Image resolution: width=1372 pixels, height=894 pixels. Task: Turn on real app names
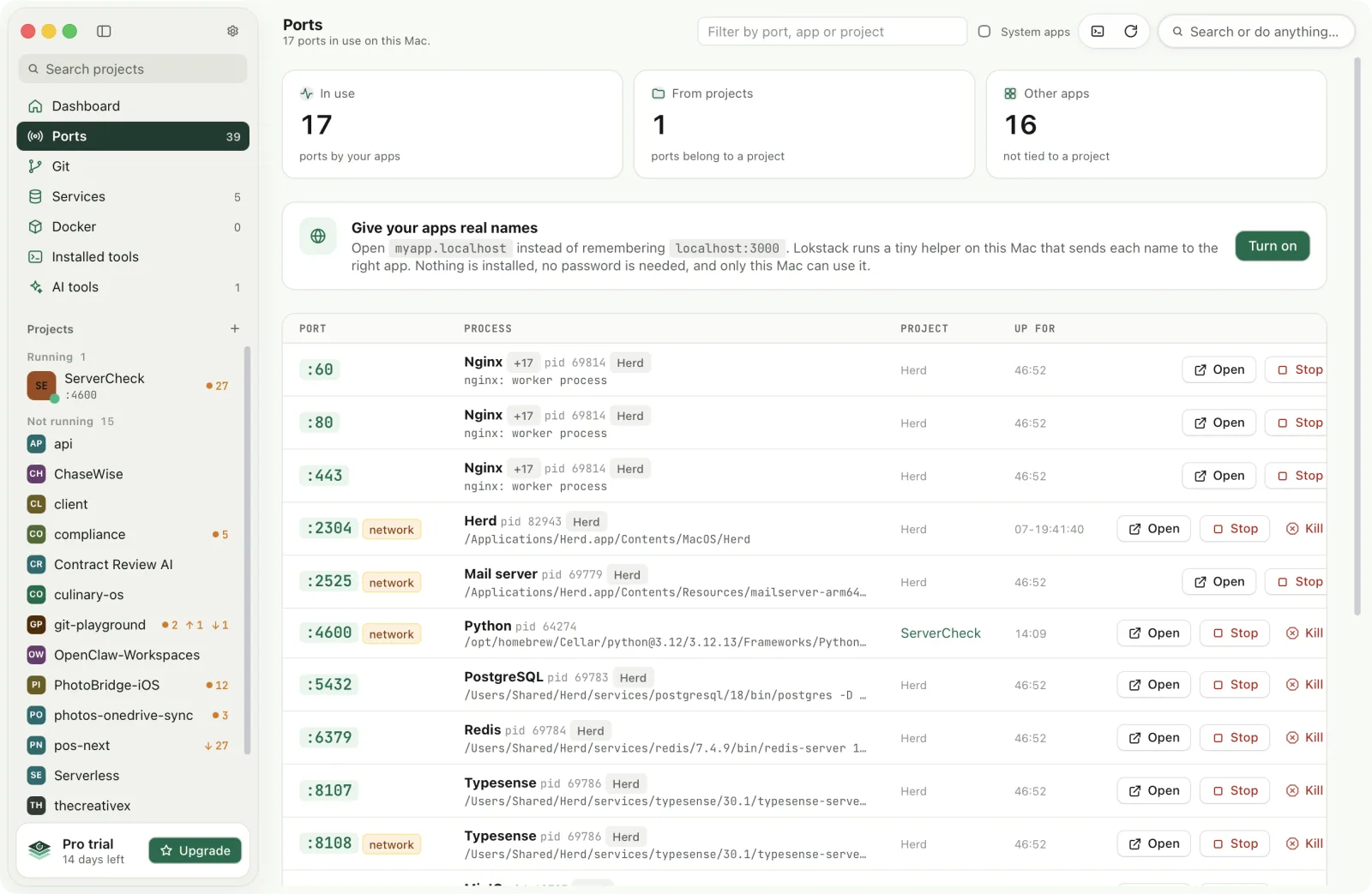[x=1273, y=246]
